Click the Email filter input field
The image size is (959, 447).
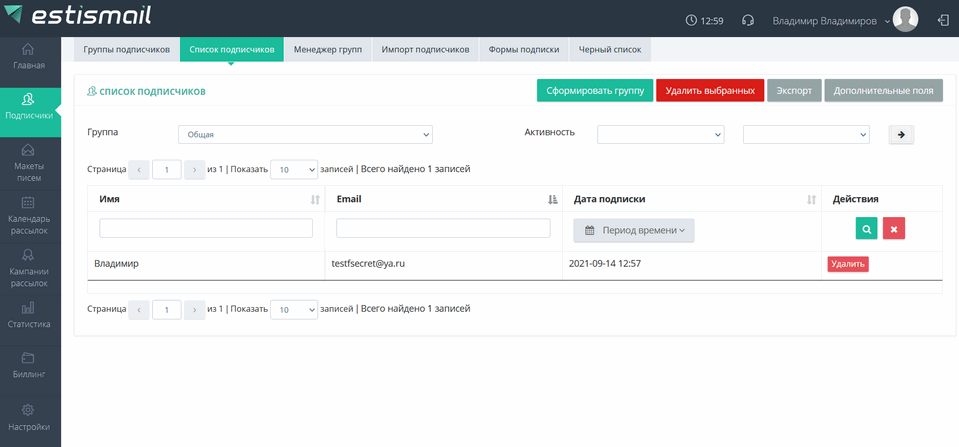(443, 229)
